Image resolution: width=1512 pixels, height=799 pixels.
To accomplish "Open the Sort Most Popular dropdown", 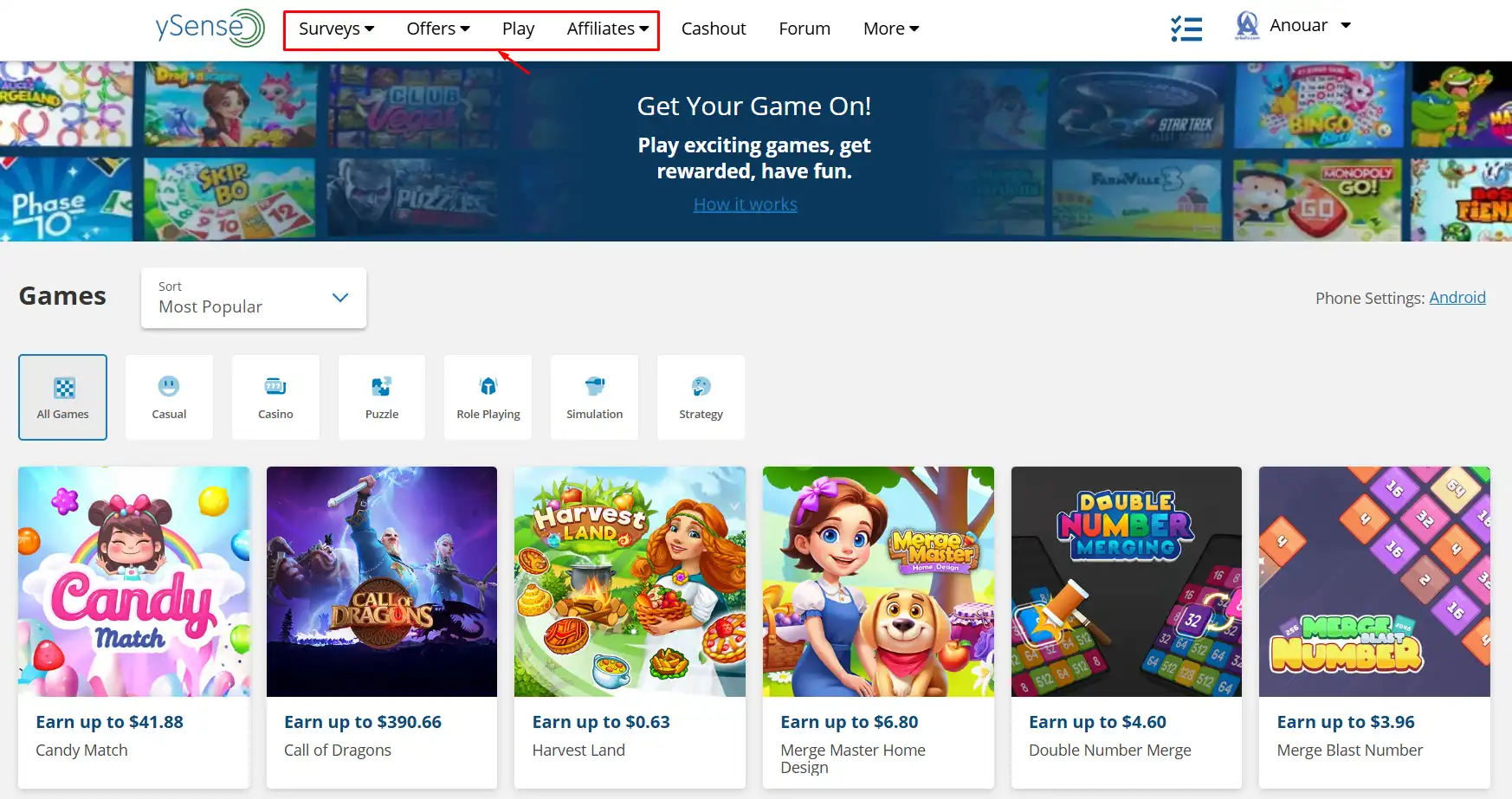I will coord(254,298).
